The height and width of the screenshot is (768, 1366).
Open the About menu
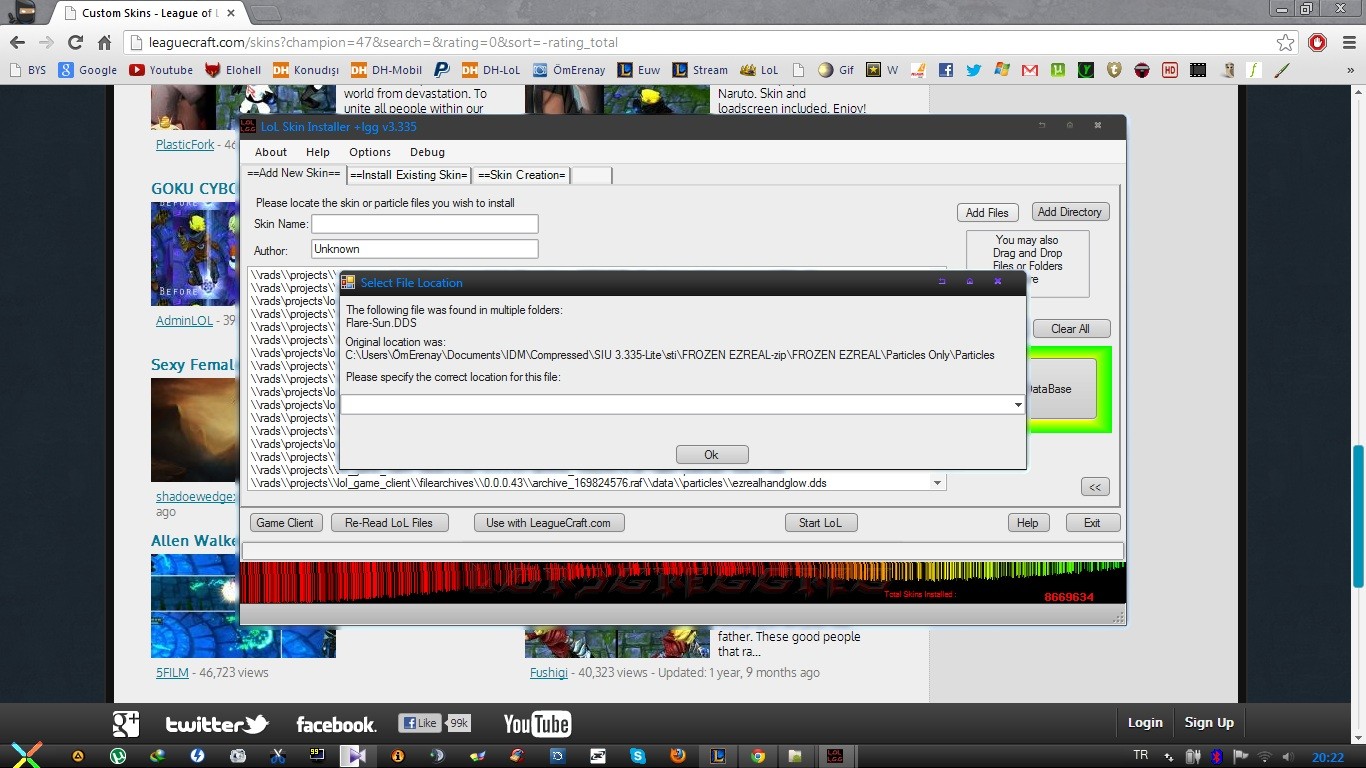pos(271,152)
